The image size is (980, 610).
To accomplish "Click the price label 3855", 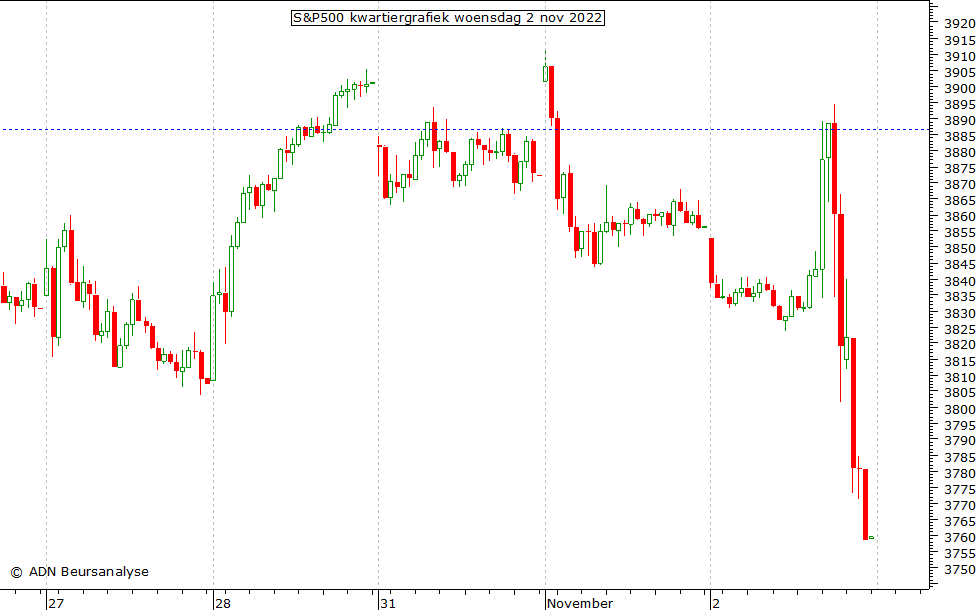I will (x=959, y=232).
